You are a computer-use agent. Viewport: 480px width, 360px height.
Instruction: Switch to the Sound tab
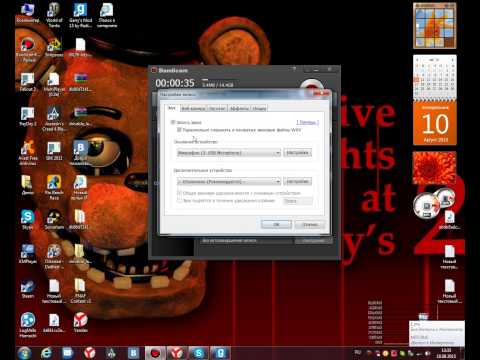point(172,108)
